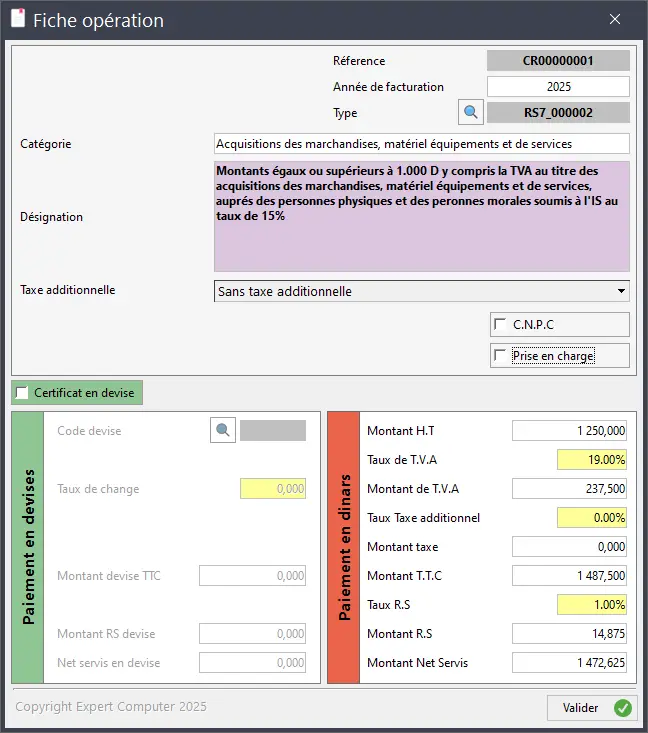Click the Année de facturation field
The height and width of the screenshot is (733, 648).
click(x=558, y=87)
